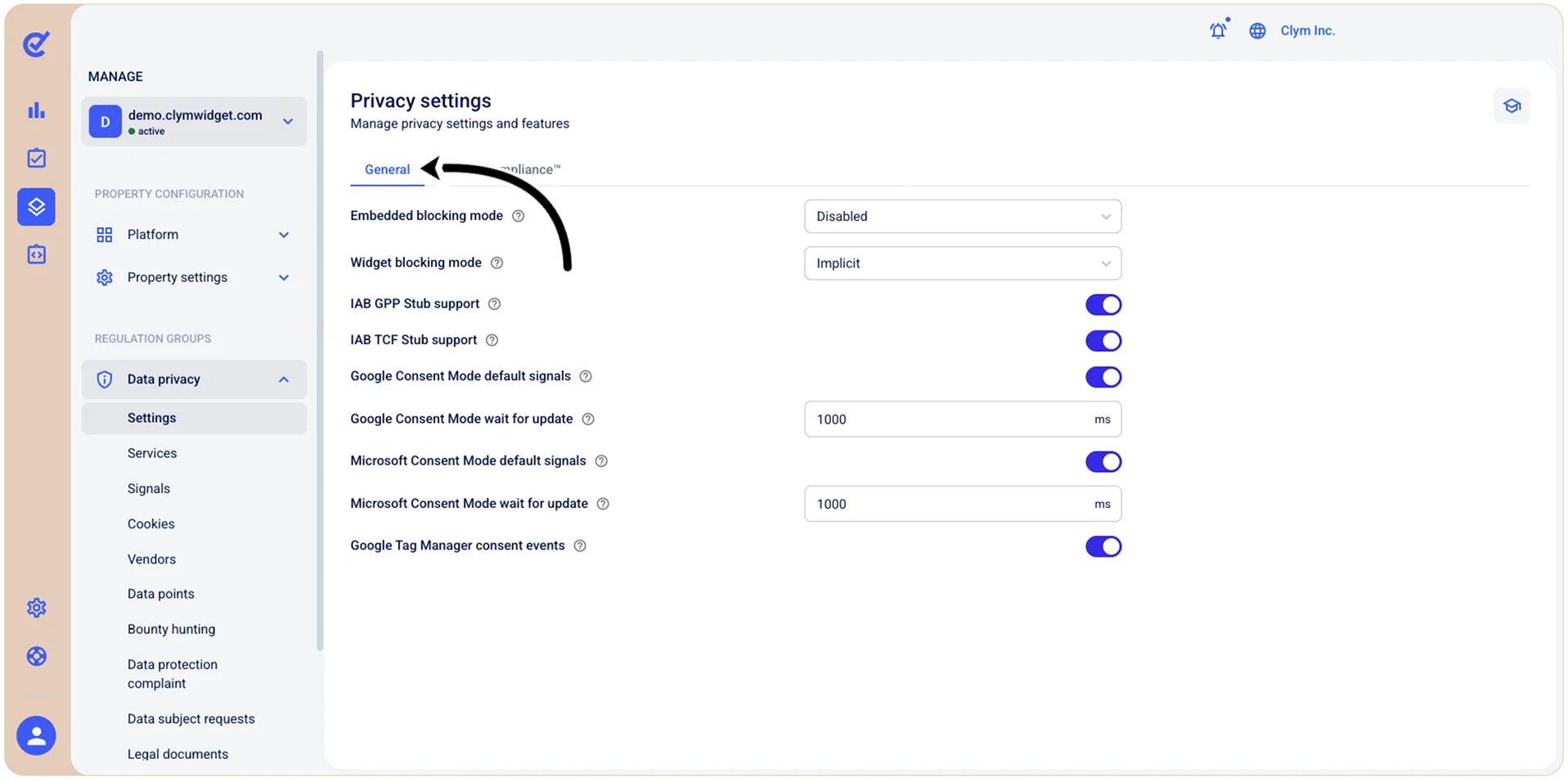Disable Google Consent Mode default signals

point(1103,377)
